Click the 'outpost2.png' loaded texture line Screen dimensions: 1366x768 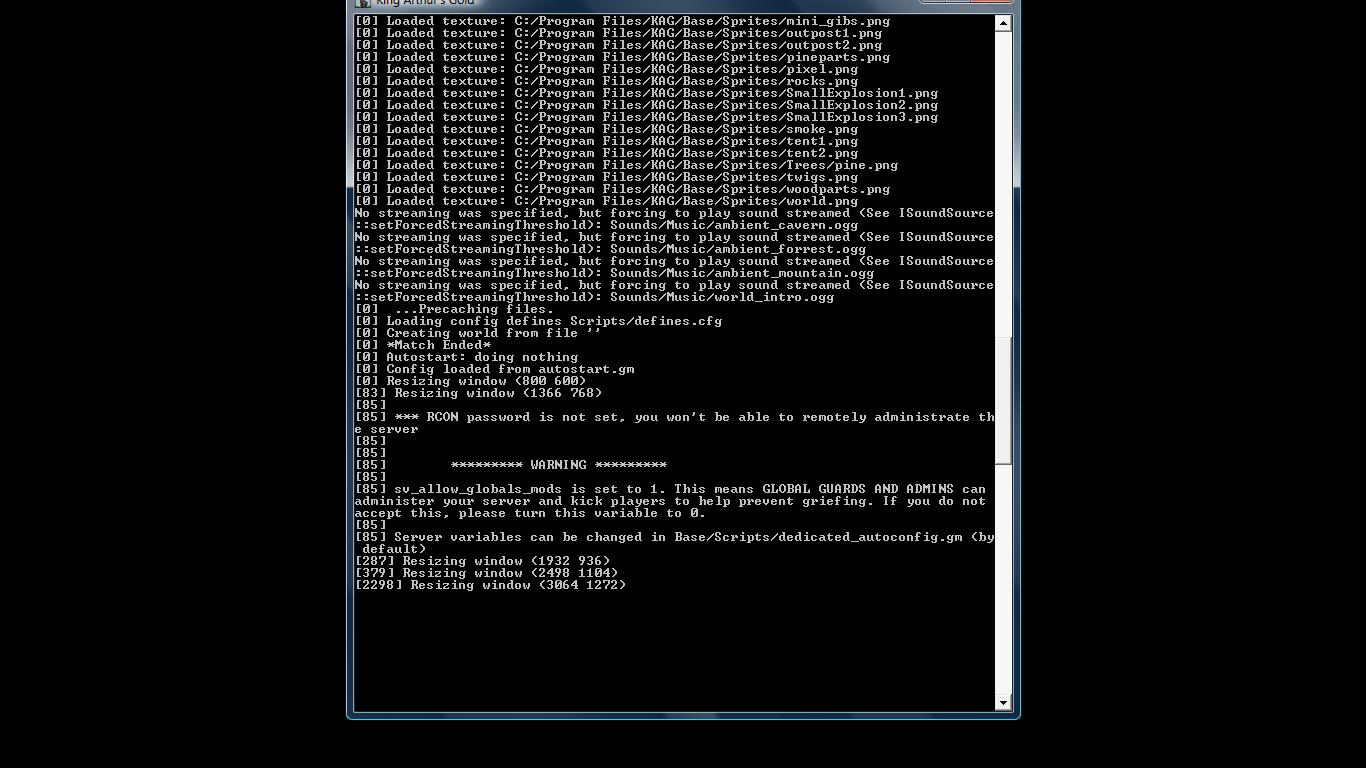618,45
